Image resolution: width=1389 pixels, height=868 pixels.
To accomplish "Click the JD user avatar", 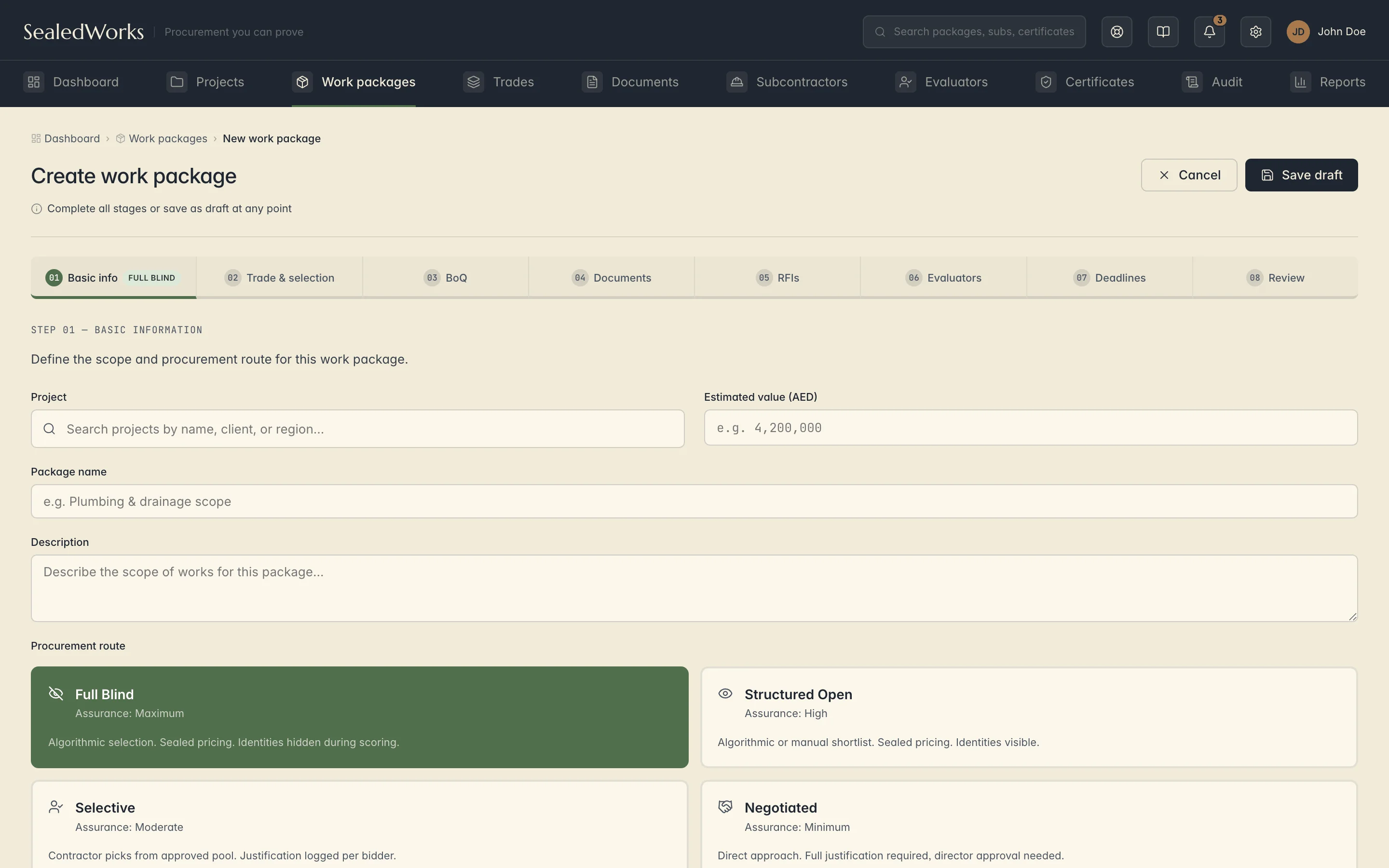I will point(1298,31).
